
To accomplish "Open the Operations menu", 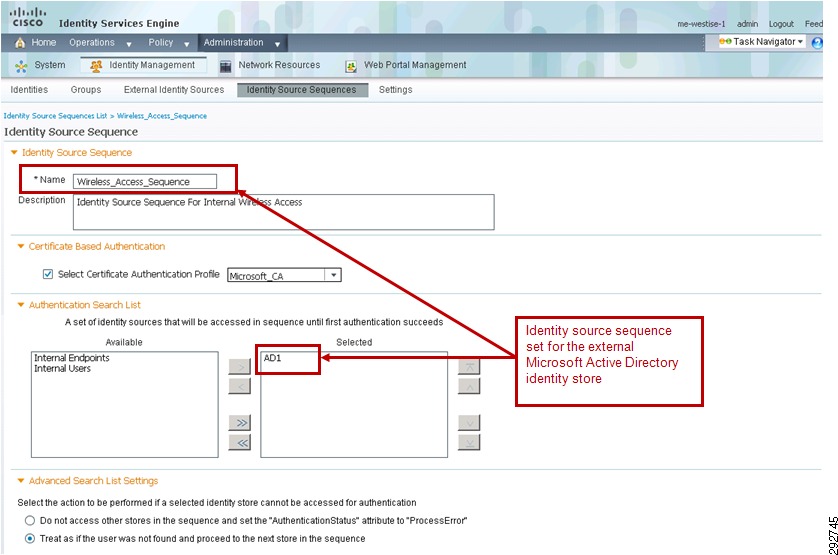I will 91,42.
